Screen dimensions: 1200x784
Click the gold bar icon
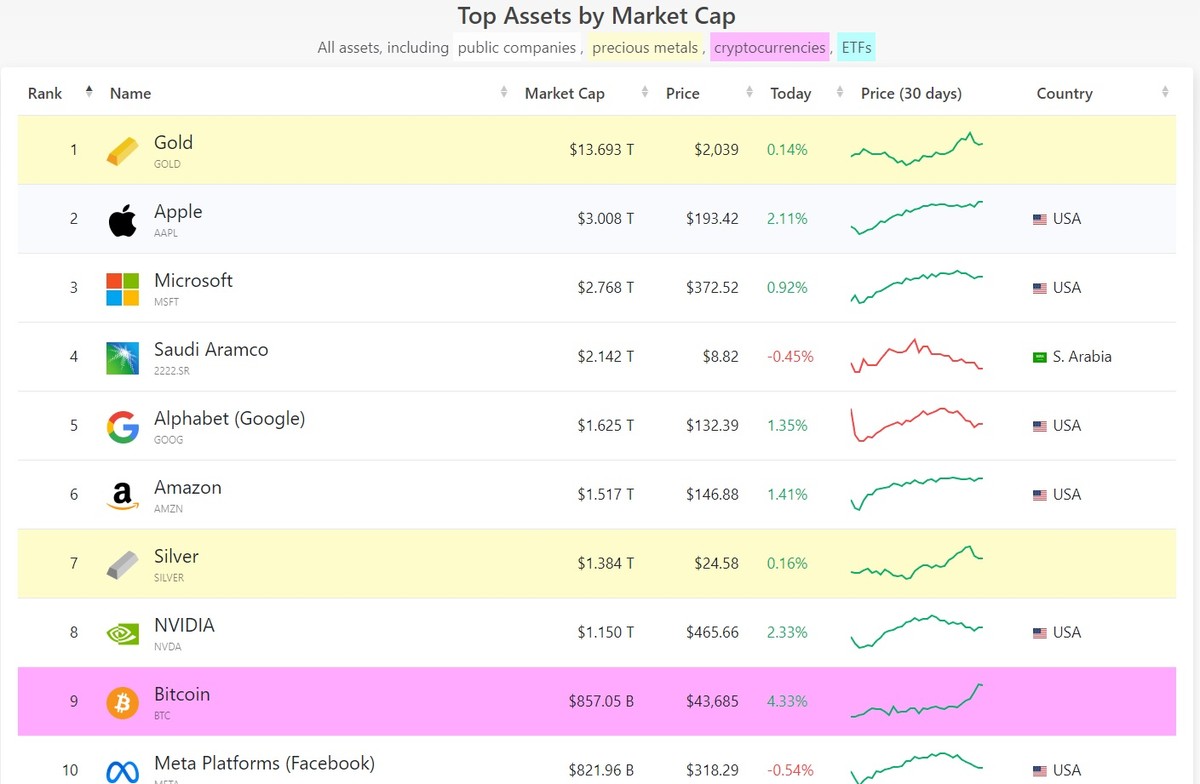point(121,149)
